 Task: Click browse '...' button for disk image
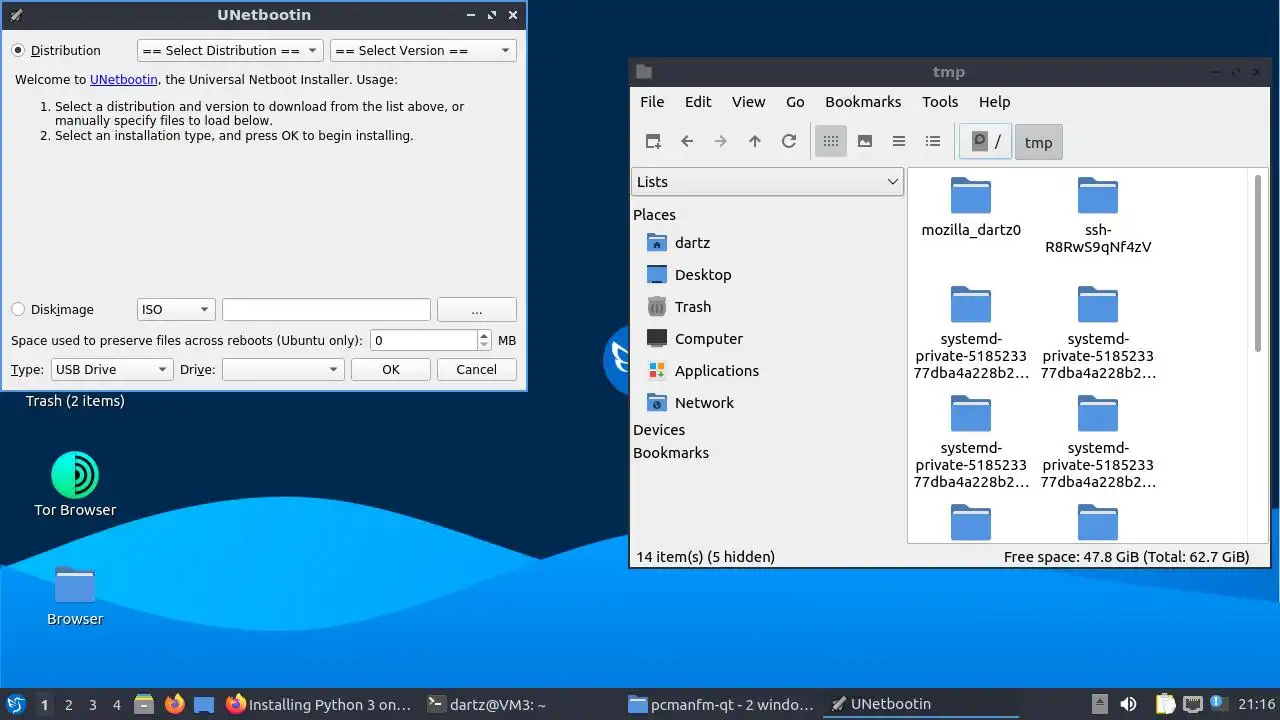point(477,310)
